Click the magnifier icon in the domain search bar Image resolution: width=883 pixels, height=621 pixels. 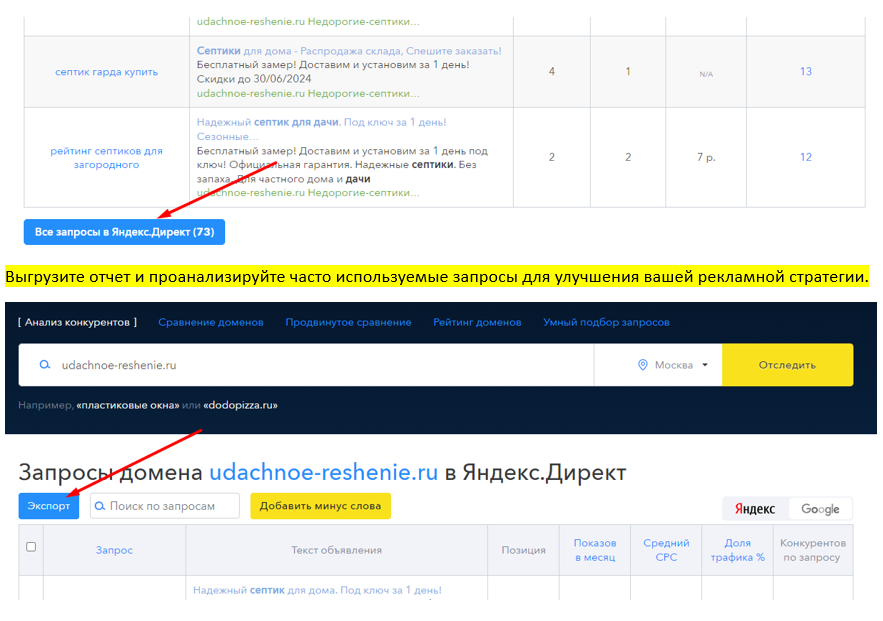point(44,365)
